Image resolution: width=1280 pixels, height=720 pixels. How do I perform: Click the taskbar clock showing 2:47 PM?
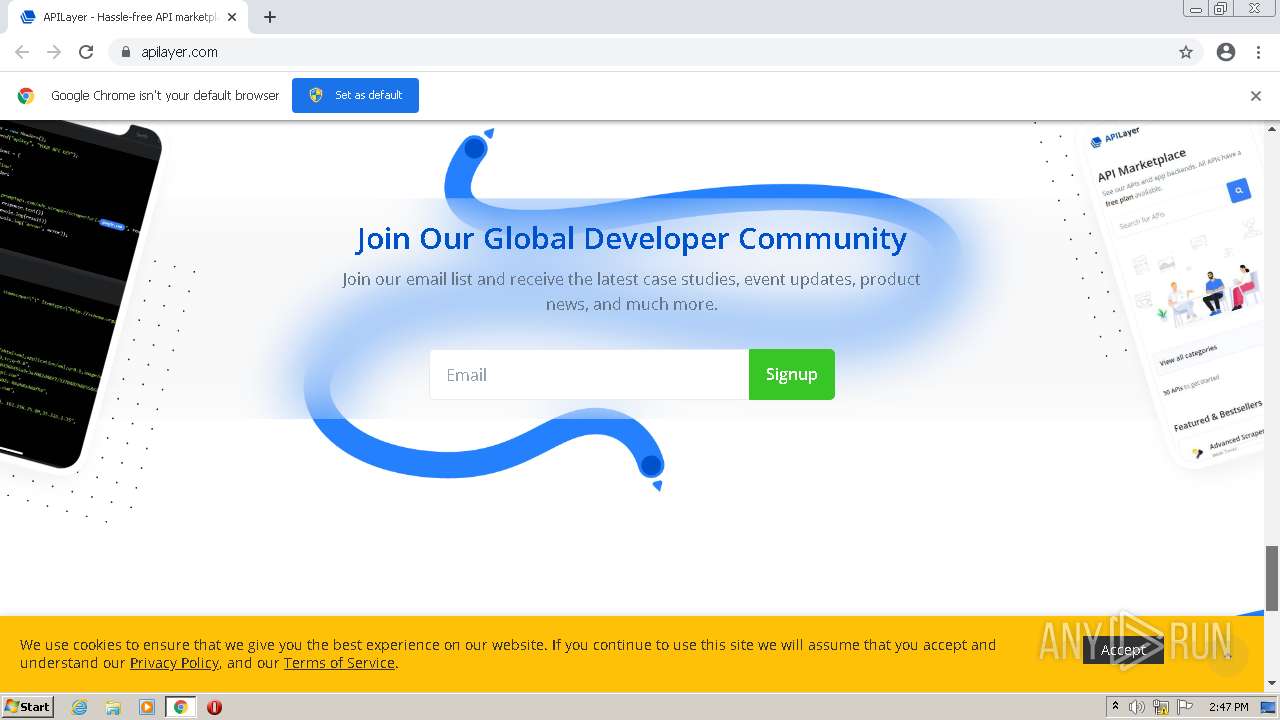[1229, 707]
